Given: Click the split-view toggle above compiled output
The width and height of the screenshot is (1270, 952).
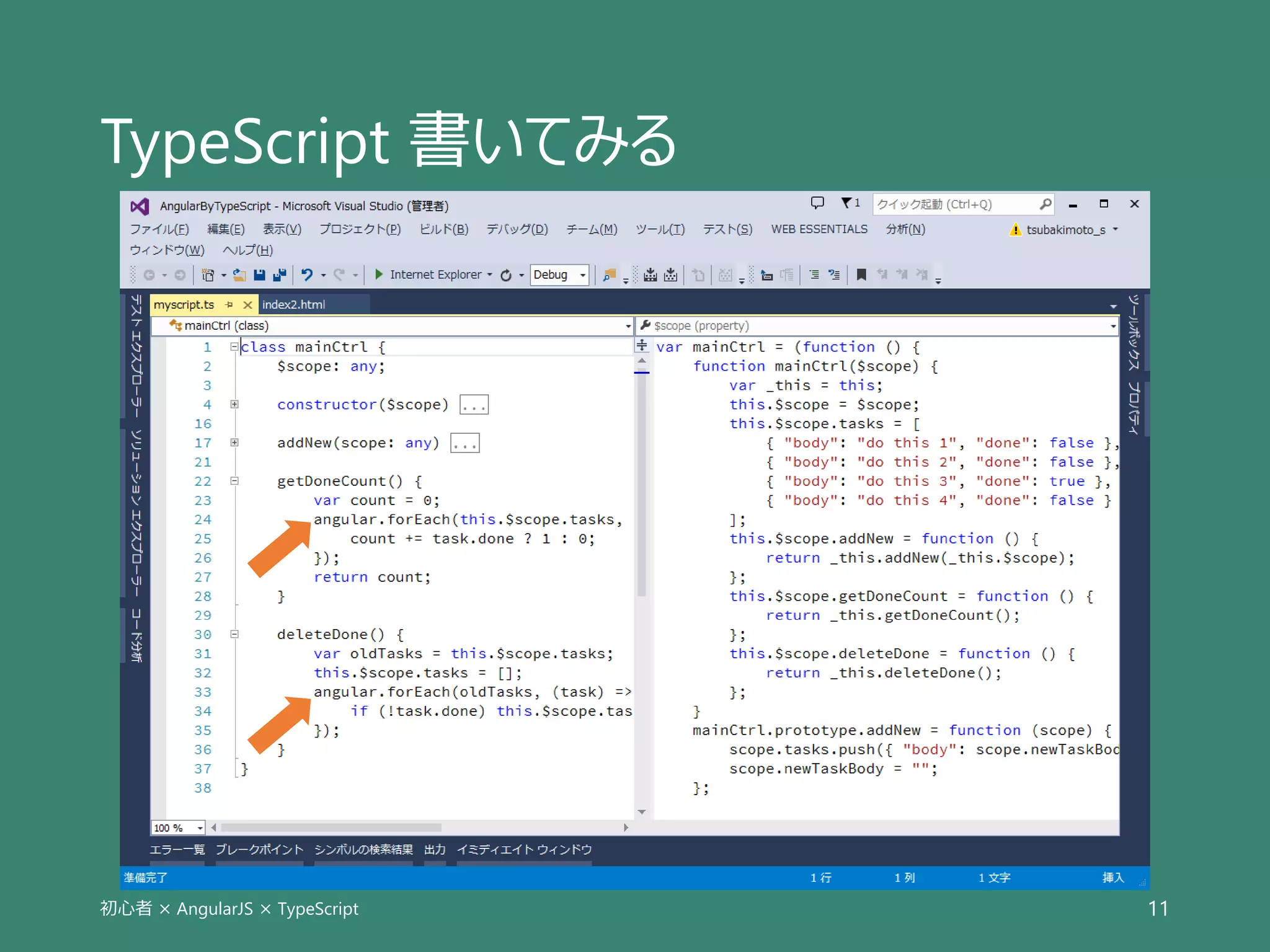Looking at the screenshot, I should (642, 345).
